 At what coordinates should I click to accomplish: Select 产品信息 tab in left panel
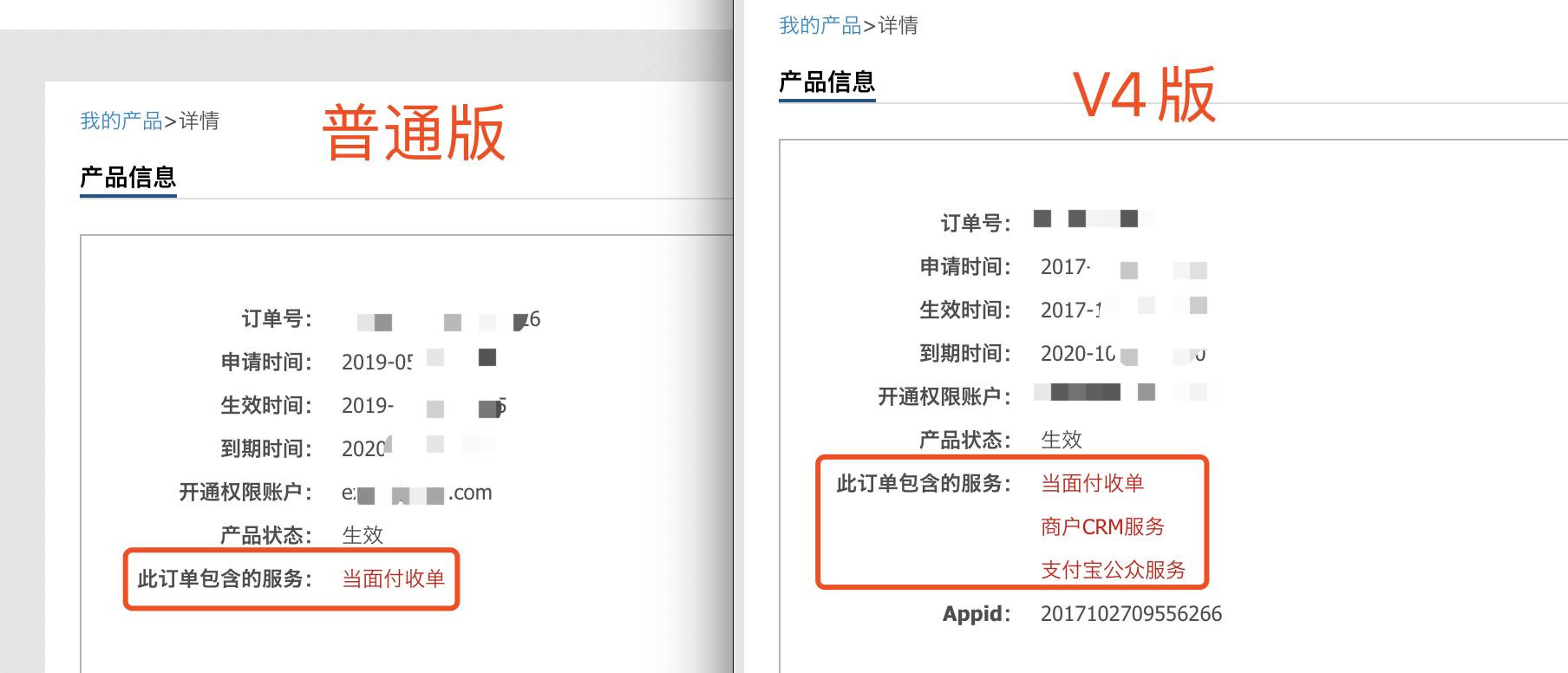point(128,178)
